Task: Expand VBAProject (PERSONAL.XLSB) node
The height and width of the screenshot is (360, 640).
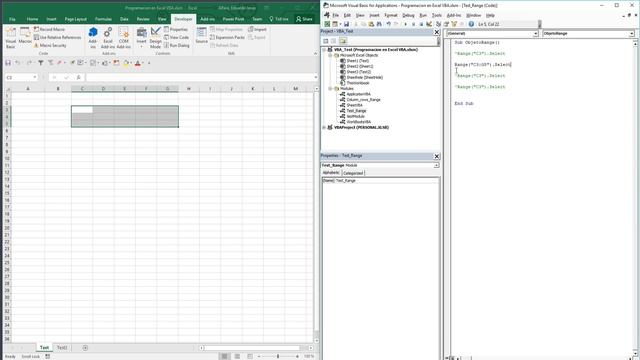Action: [324, 127]
